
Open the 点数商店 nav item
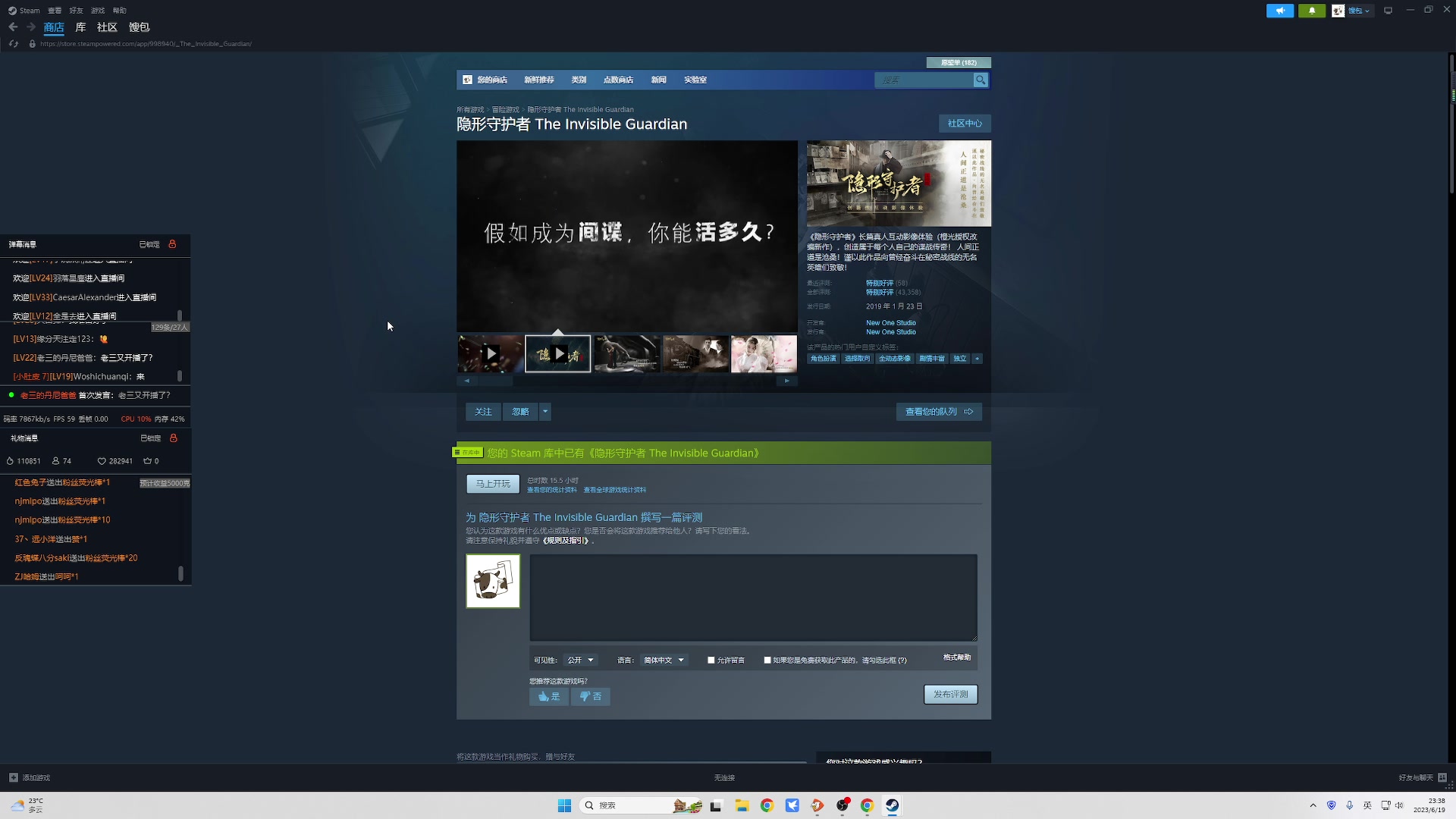[x=618, y=80]
